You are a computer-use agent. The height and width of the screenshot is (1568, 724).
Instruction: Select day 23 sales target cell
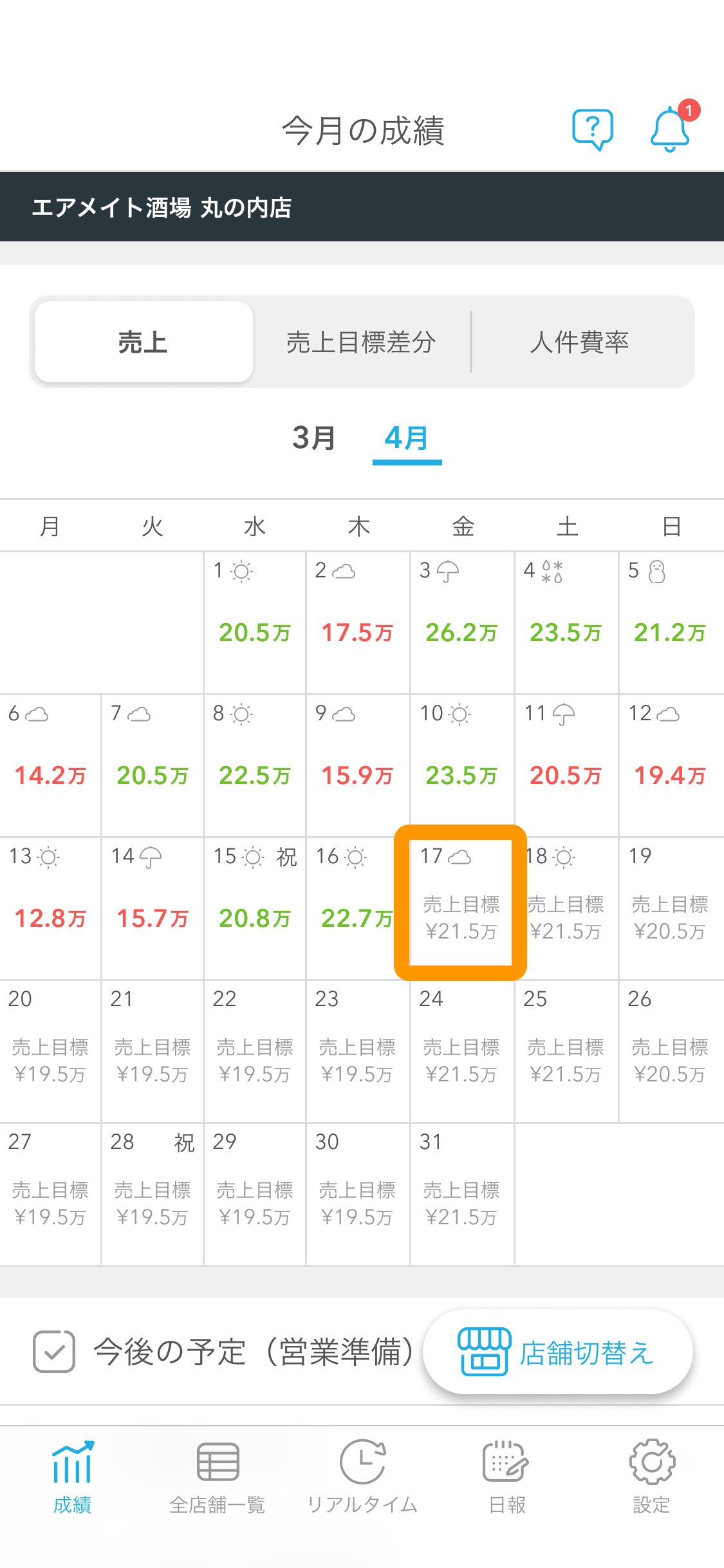pos(358,1051)
